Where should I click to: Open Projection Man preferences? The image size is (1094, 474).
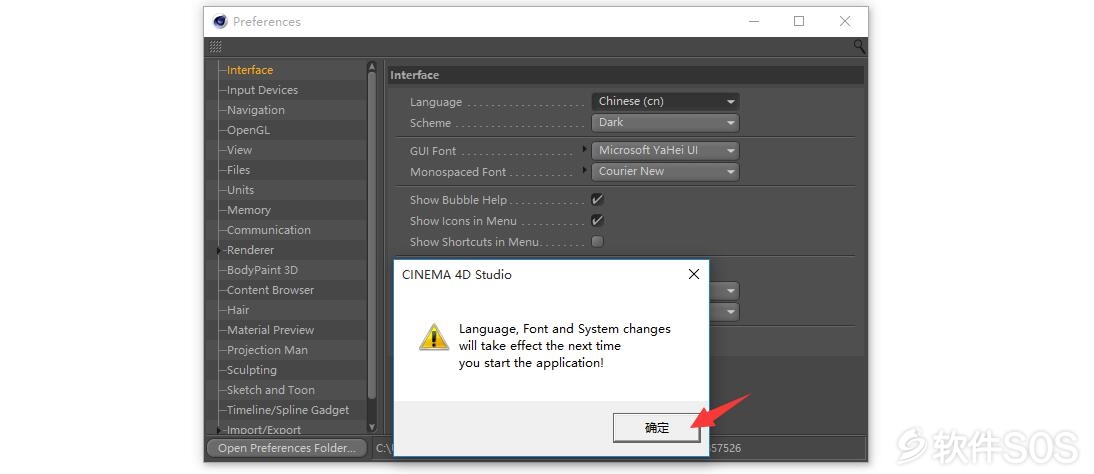point(267,350)
